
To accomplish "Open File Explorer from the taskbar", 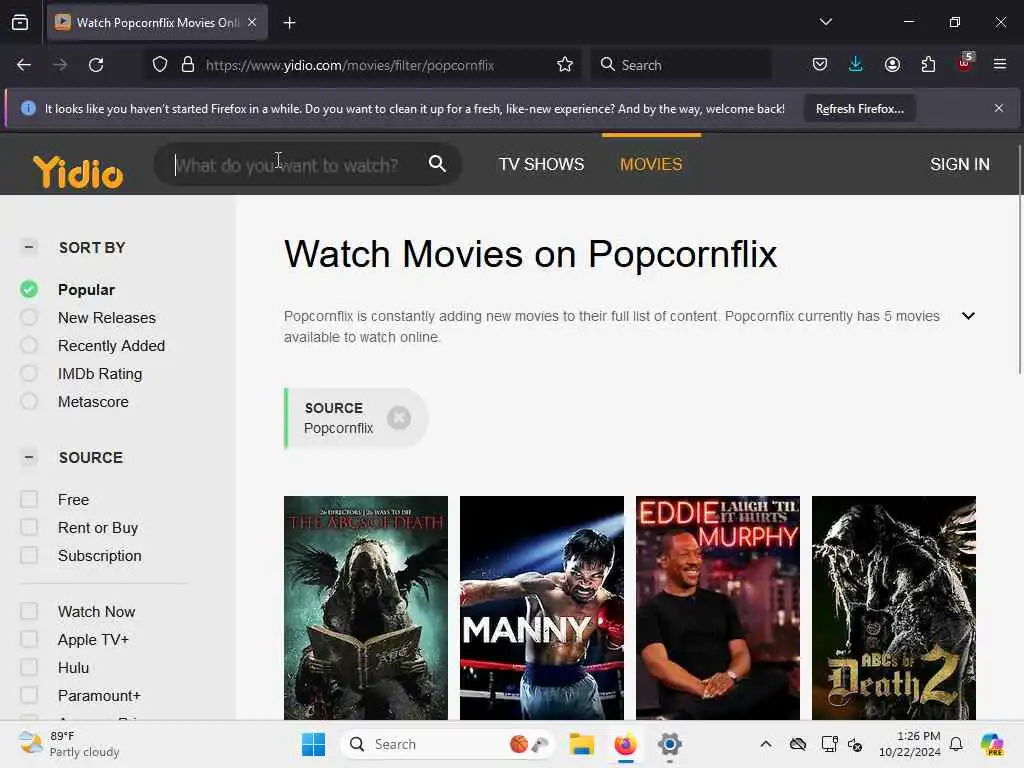I will pos(581,744).
